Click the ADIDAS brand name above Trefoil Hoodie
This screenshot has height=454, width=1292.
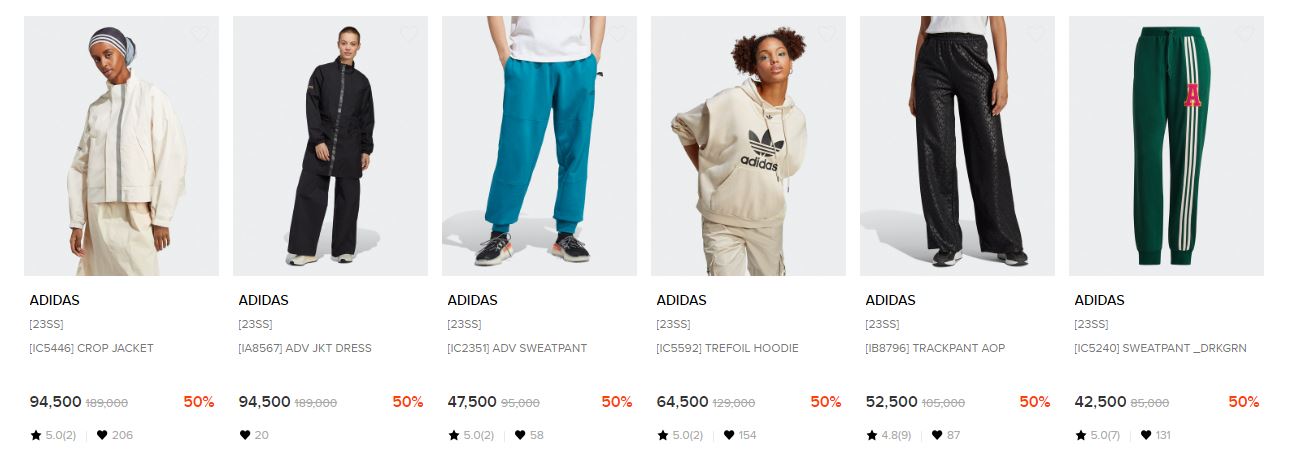tap(681, 300)
